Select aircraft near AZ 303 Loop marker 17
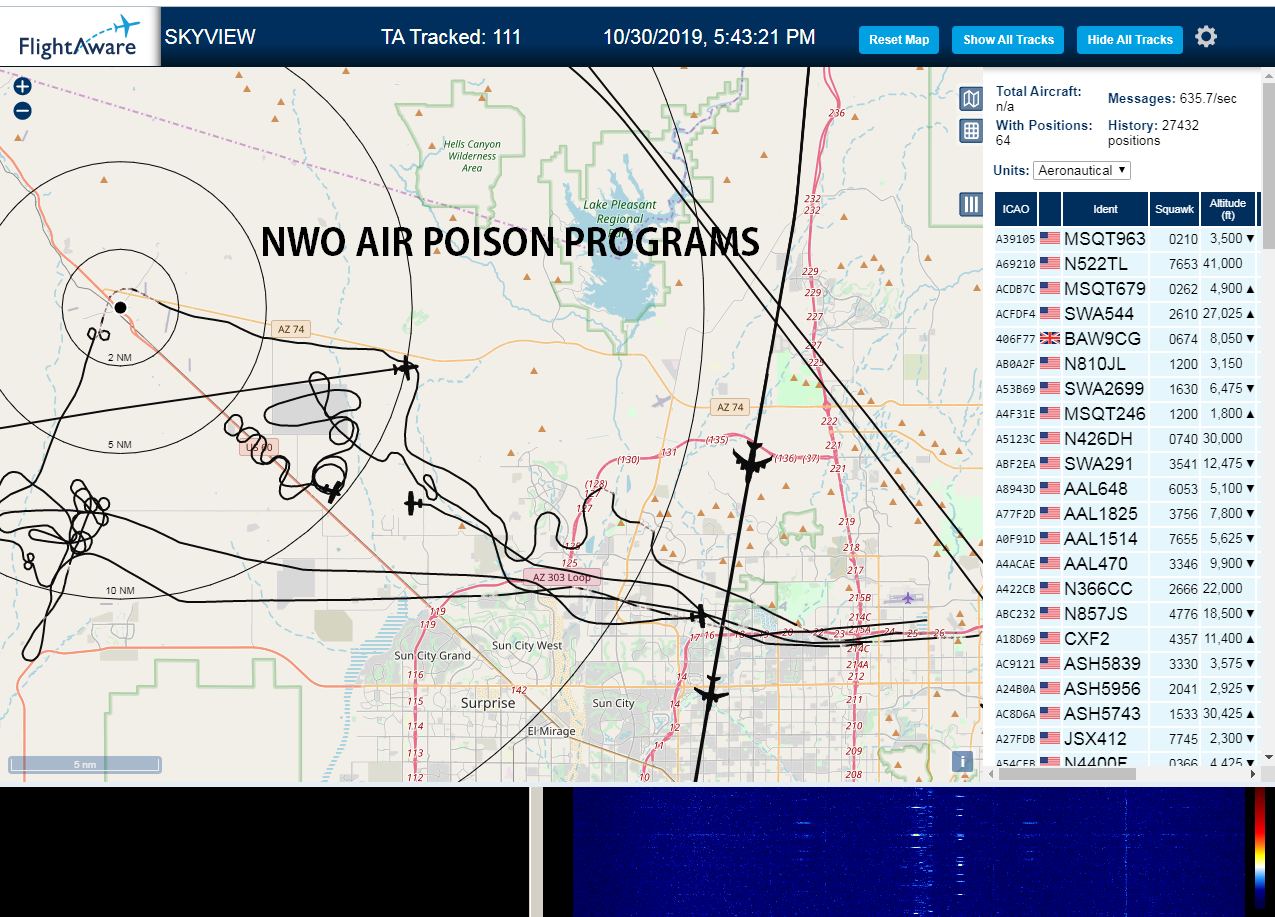This screenshot has height=917, width=1275. [x=700, y=615]
